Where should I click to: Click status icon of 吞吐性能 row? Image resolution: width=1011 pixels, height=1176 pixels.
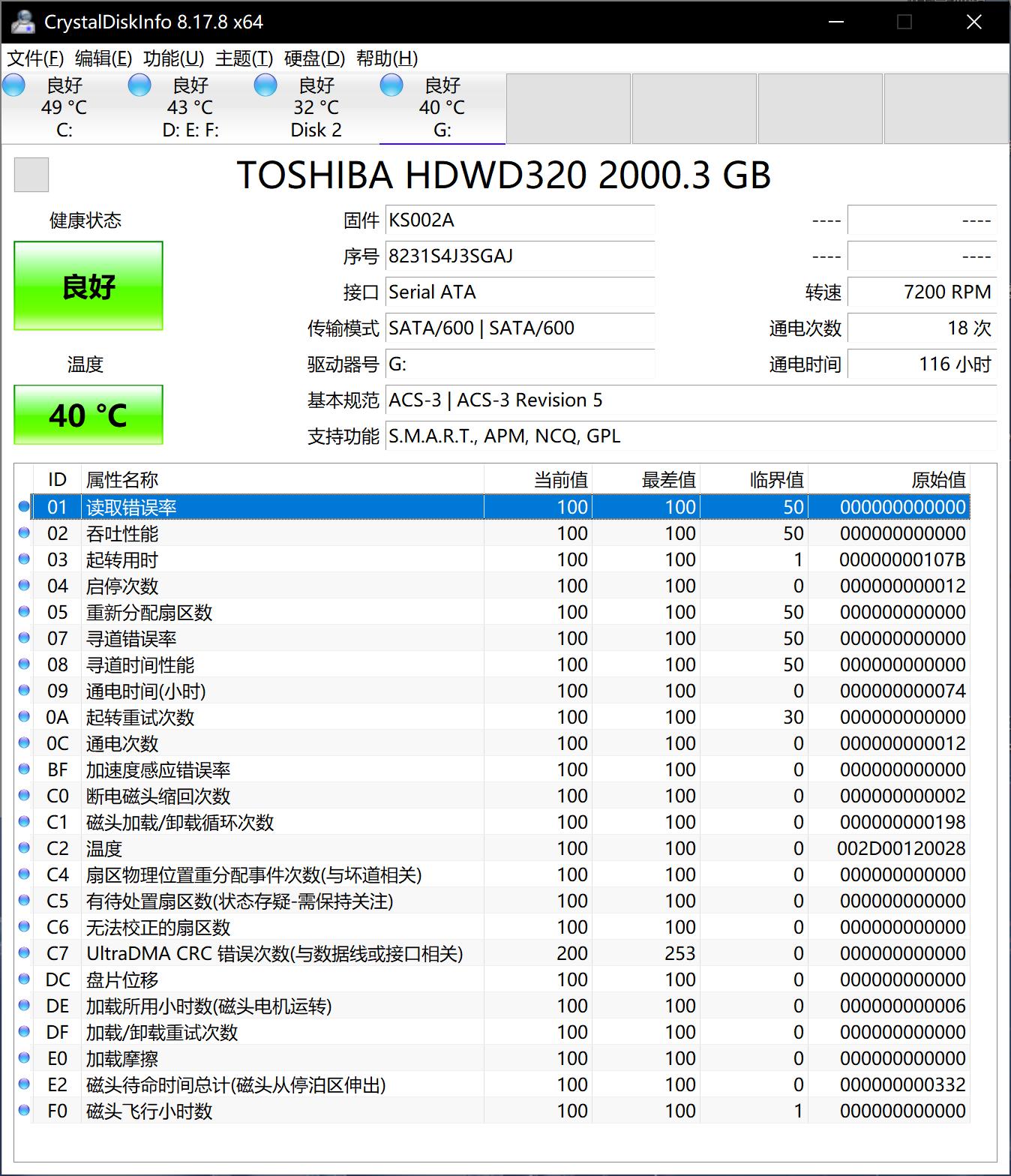tap(24, 533)
